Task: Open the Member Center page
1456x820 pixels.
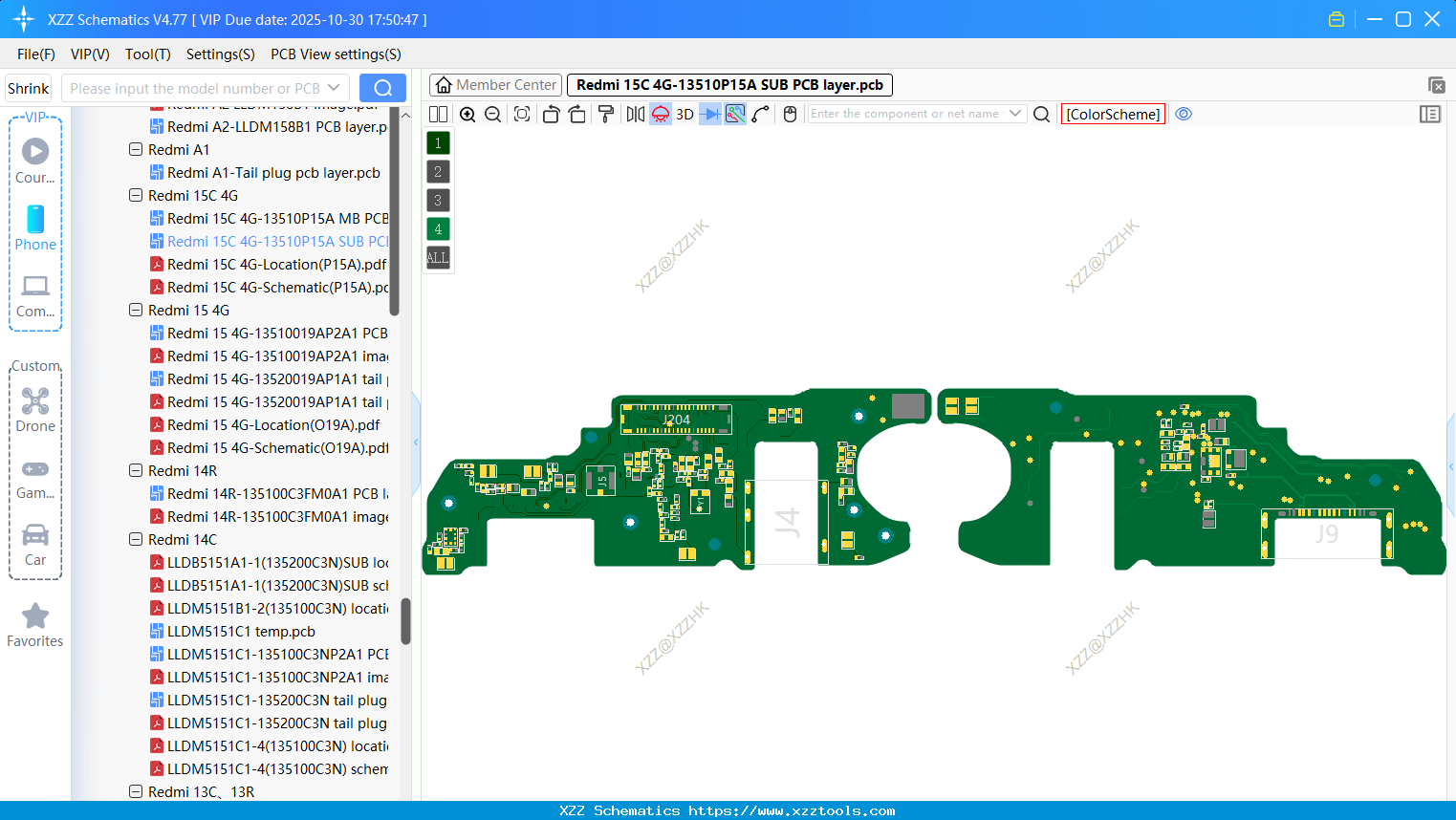Action: (x=494, y=84)
